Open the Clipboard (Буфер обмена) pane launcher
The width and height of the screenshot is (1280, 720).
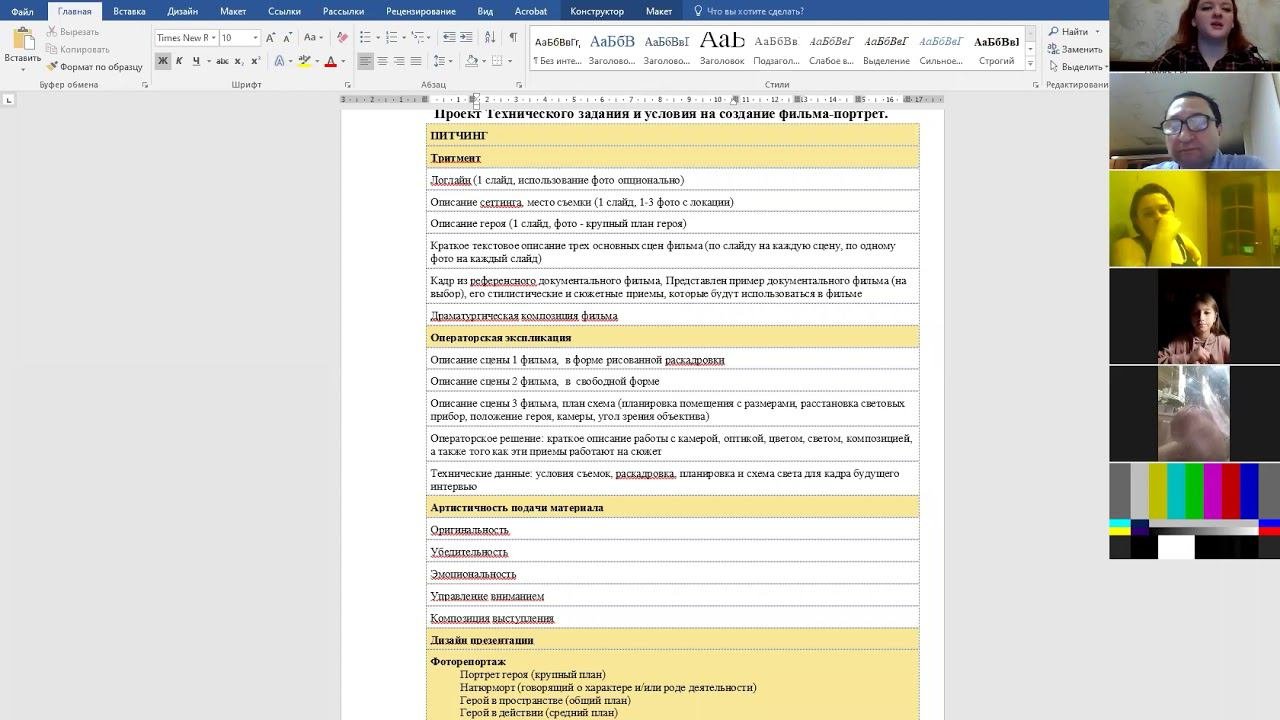coord(145,85)
